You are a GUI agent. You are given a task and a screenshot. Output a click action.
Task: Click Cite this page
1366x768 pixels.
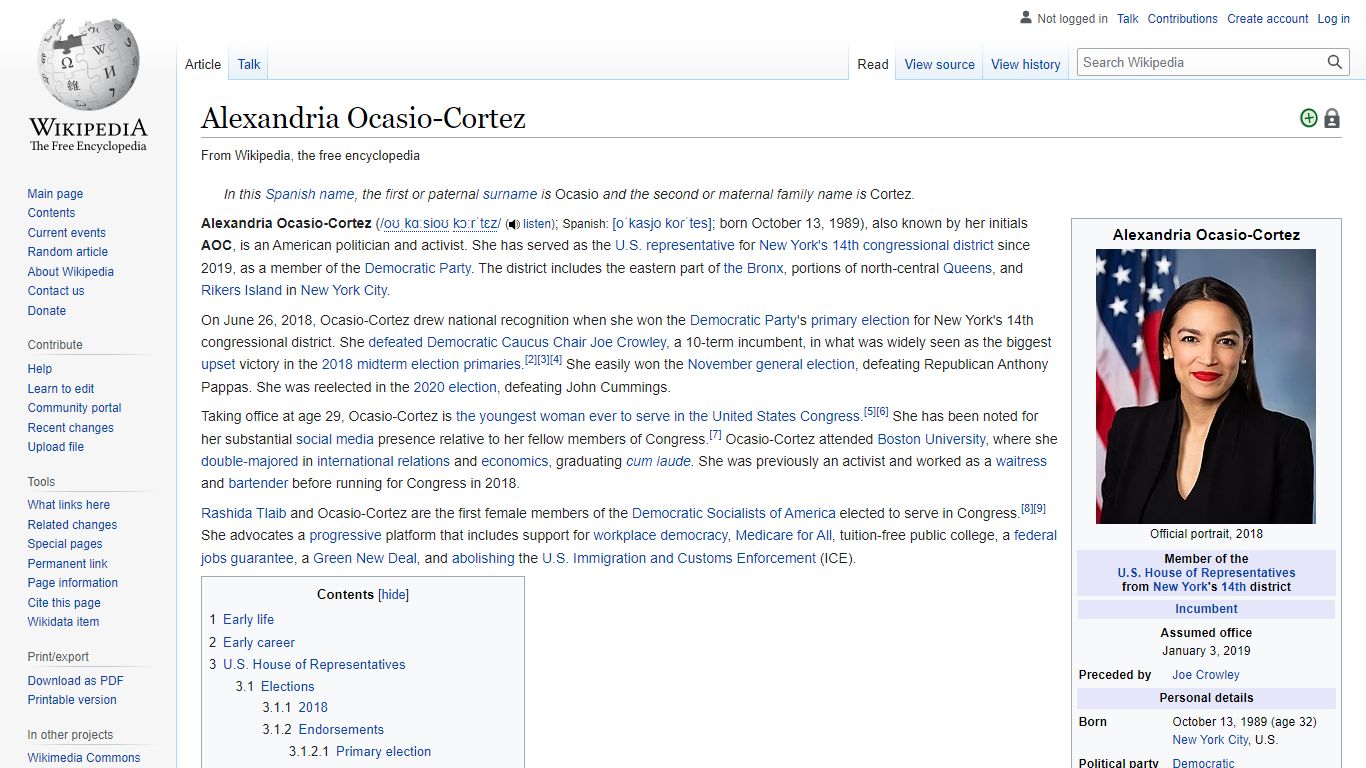[x=64, y=603]
